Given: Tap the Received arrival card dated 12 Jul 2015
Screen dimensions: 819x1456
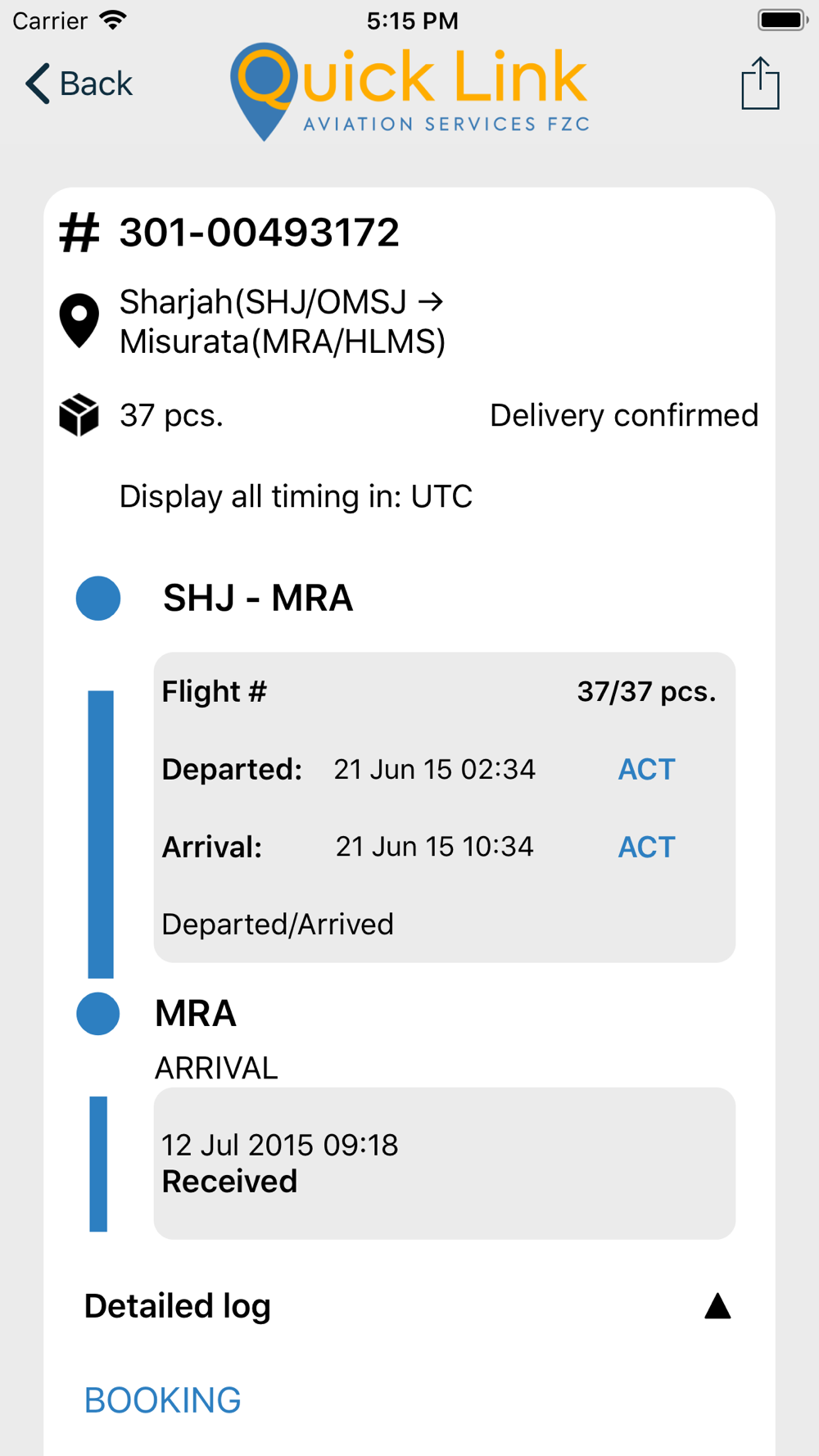Looking at the screenshot, I should [x=445, y=1164].
